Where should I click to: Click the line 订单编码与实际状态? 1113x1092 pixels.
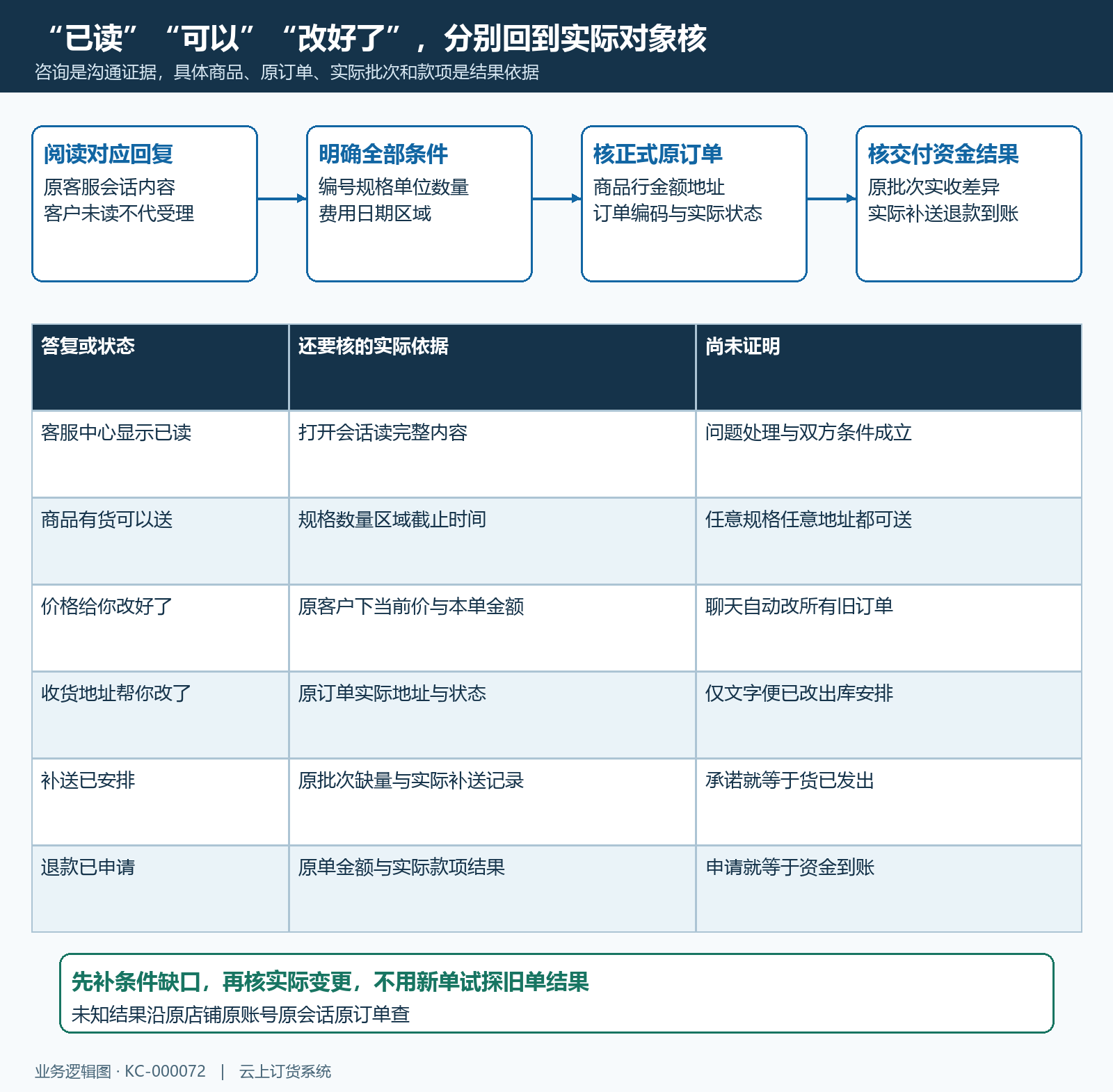678,214
